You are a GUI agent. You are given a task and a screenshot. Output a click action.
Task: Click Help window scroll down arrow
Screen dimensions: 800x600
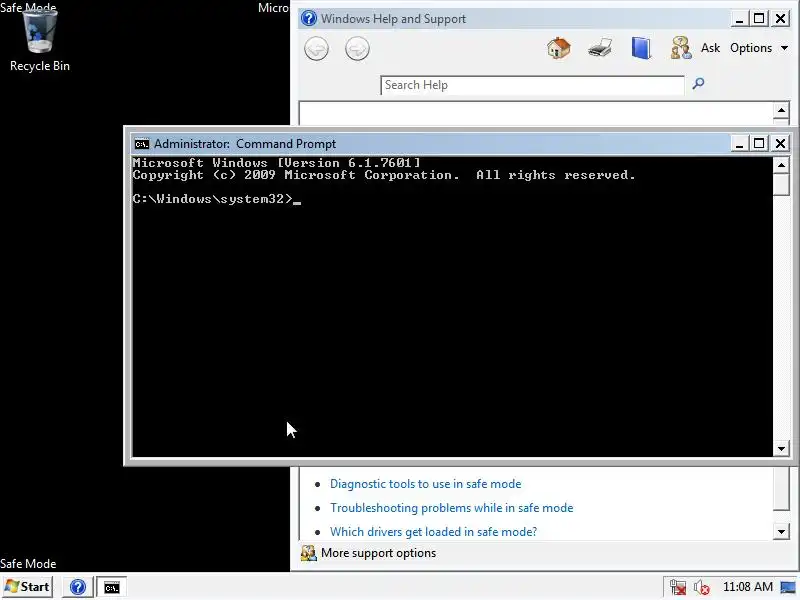point(781,532)
